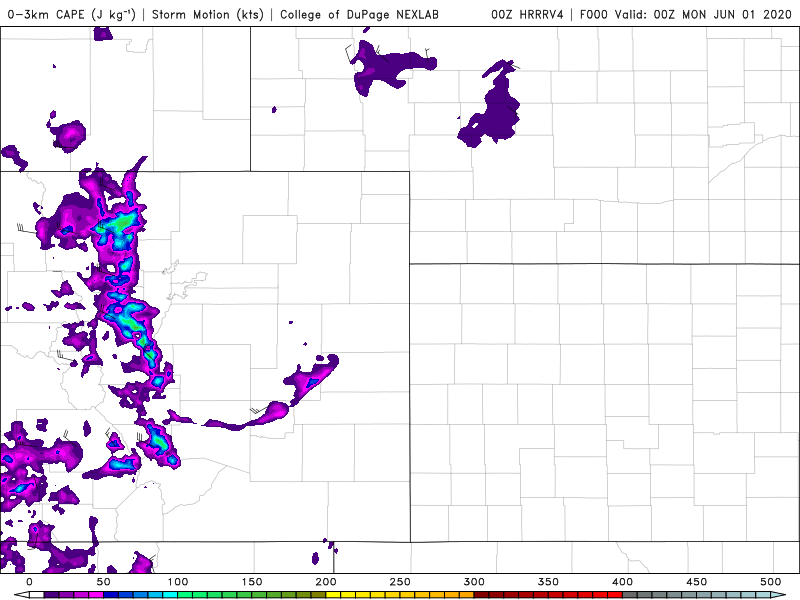Click the 'Storm Motion (kts)' header text

(x=208, y=14)
